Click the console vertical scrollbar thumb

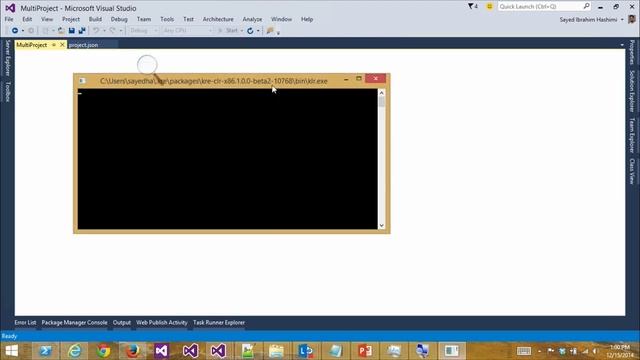(381, 102)
